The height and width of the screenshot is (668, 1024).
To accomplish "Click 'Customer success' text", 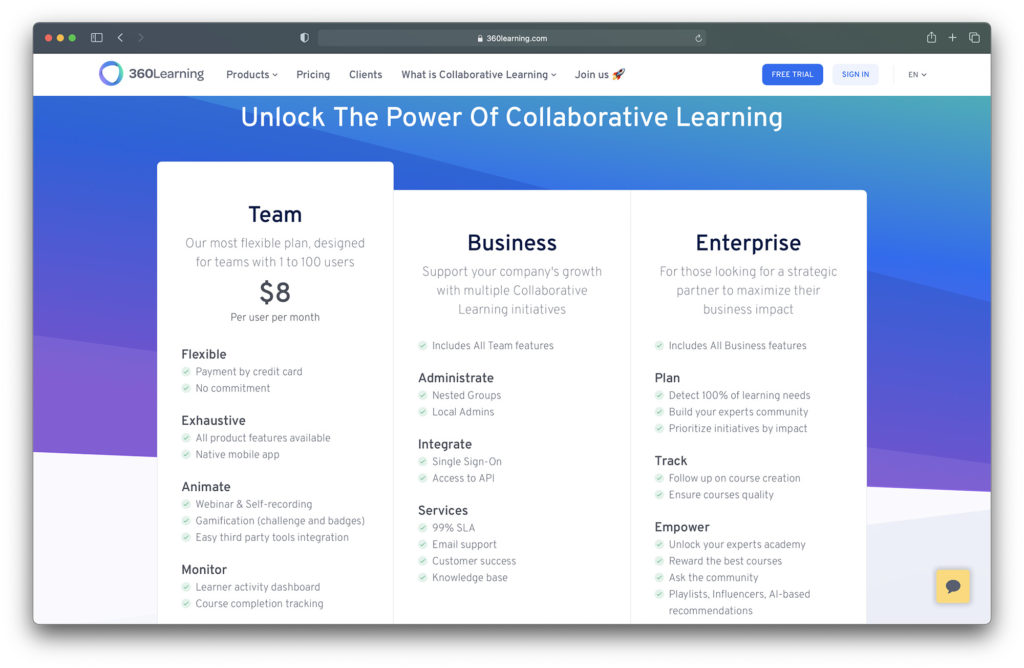I will point(473,561).
